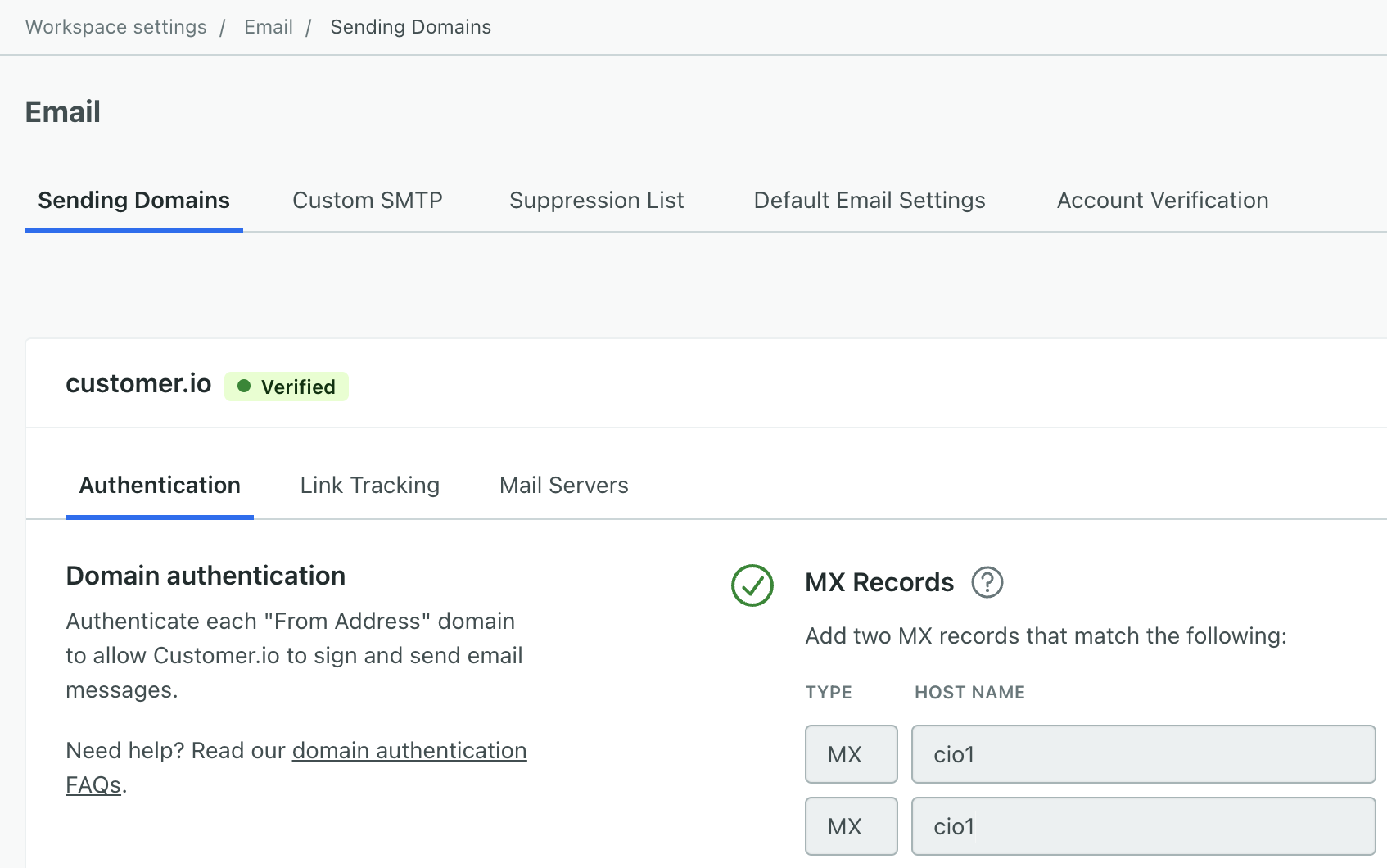Screen dimensions: 1387x868
Task: Navigate to Workspace settings in breadcrumb
Action: pyautogui.click(x=115, y=27)
